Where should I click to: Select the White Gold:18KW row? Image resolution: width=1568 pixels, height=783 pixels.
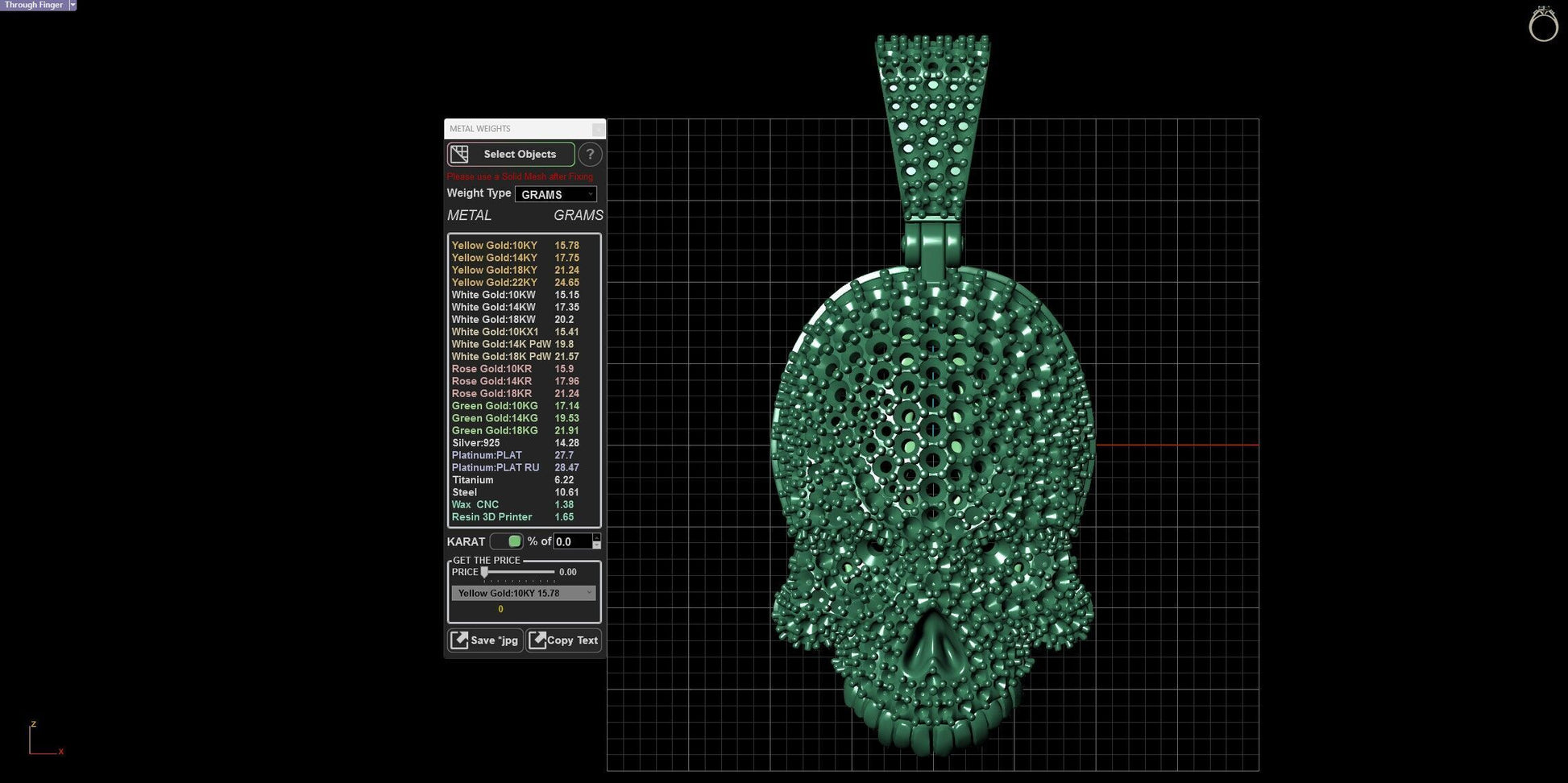(x=524, y=320)
